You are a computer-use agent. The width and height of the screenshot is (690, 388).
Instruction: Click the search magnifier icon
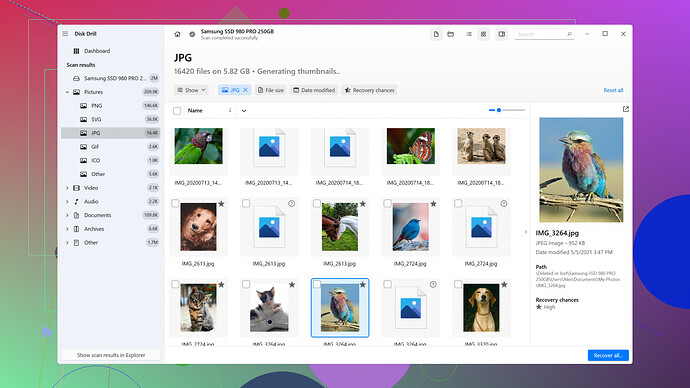click(x=569, y=34)
